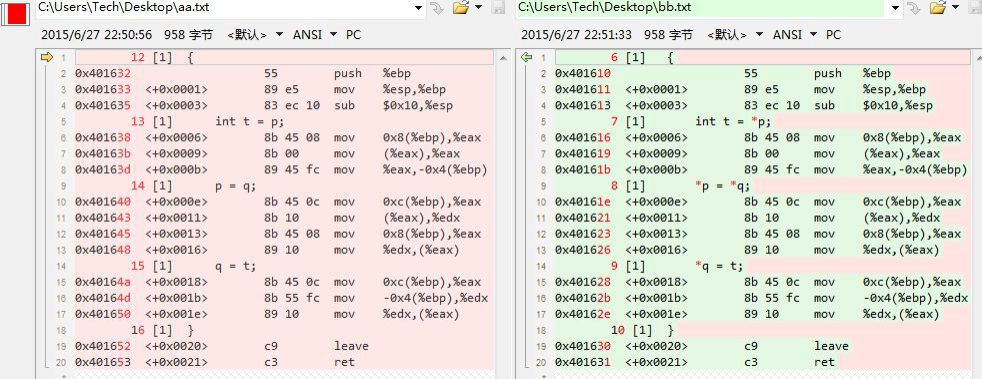Click the 0x401635 sub $0x10,%esp line

pyautogui.click(x=285, y=105)
